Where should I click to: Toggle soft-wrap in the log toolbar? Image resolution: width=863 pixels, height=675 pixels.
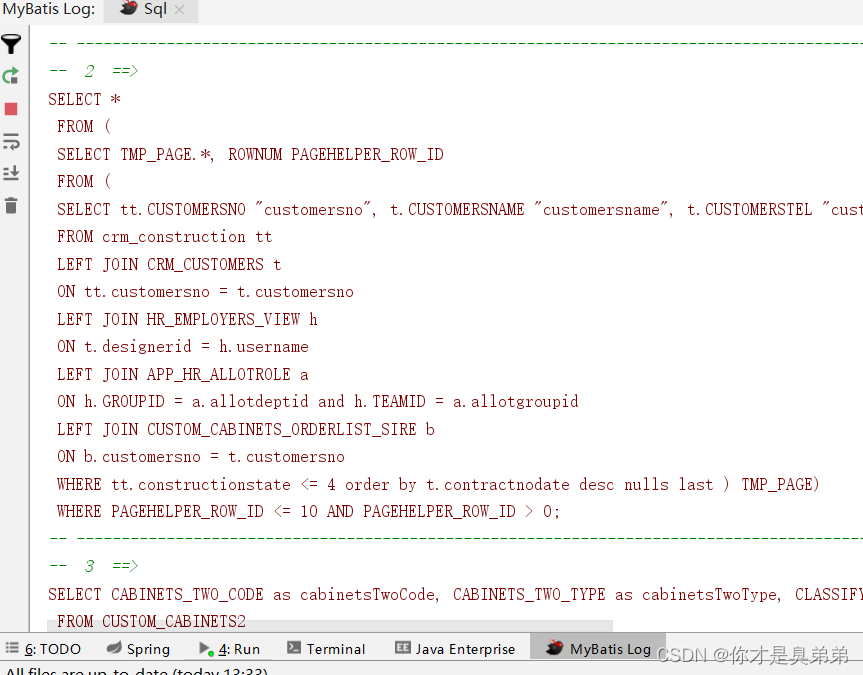12,141
